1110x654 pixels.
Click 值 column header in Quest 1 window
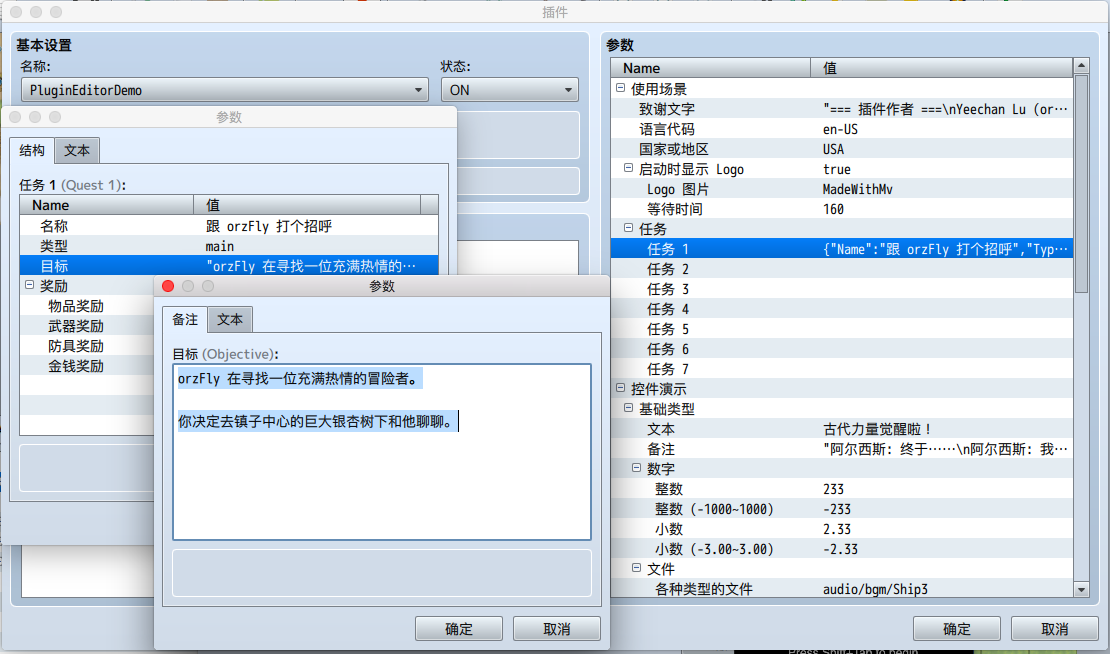tap(307, 205)
